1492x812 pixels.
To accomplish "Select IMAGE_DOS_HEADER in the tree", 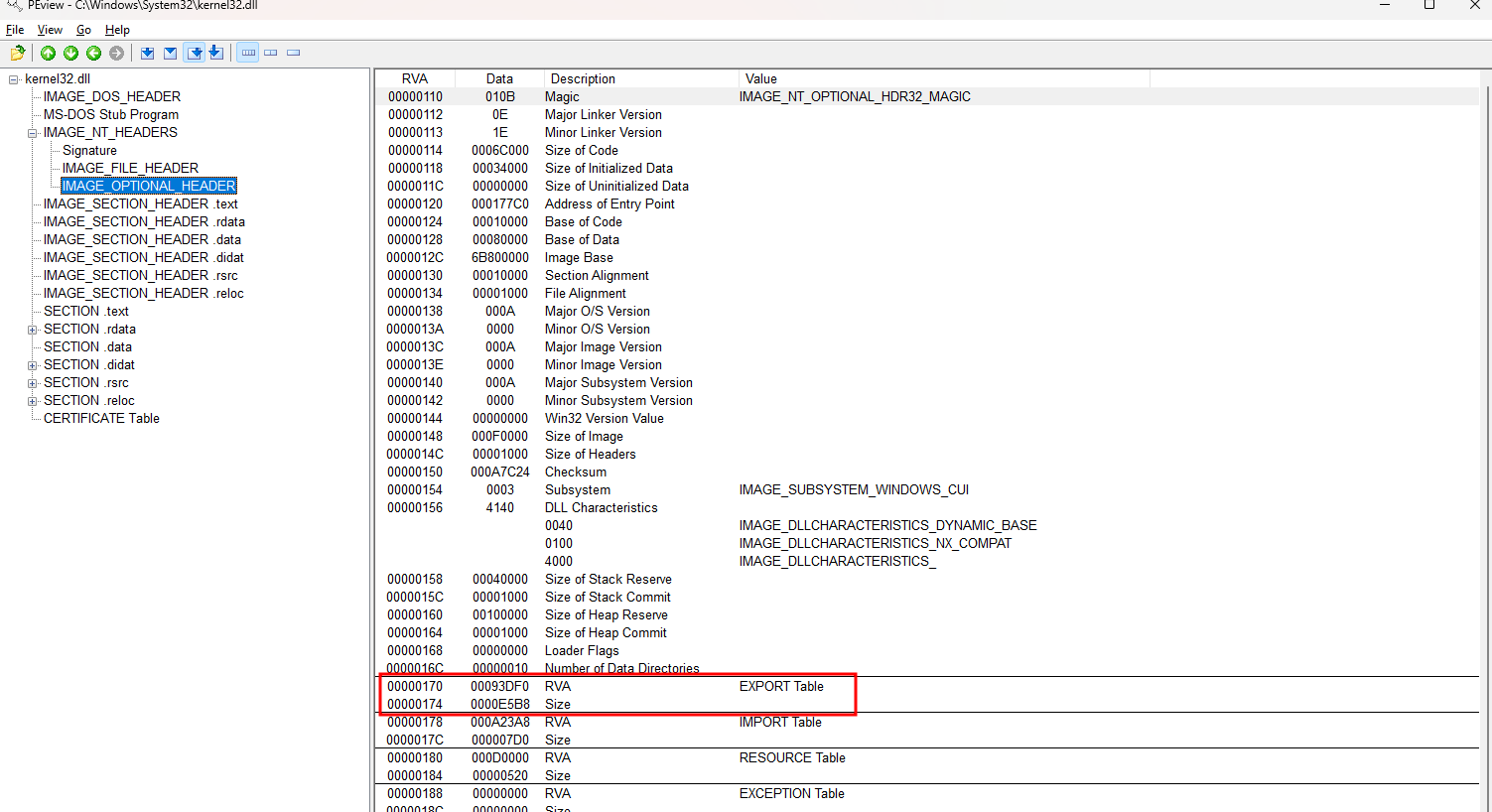I will click(111, 96).
